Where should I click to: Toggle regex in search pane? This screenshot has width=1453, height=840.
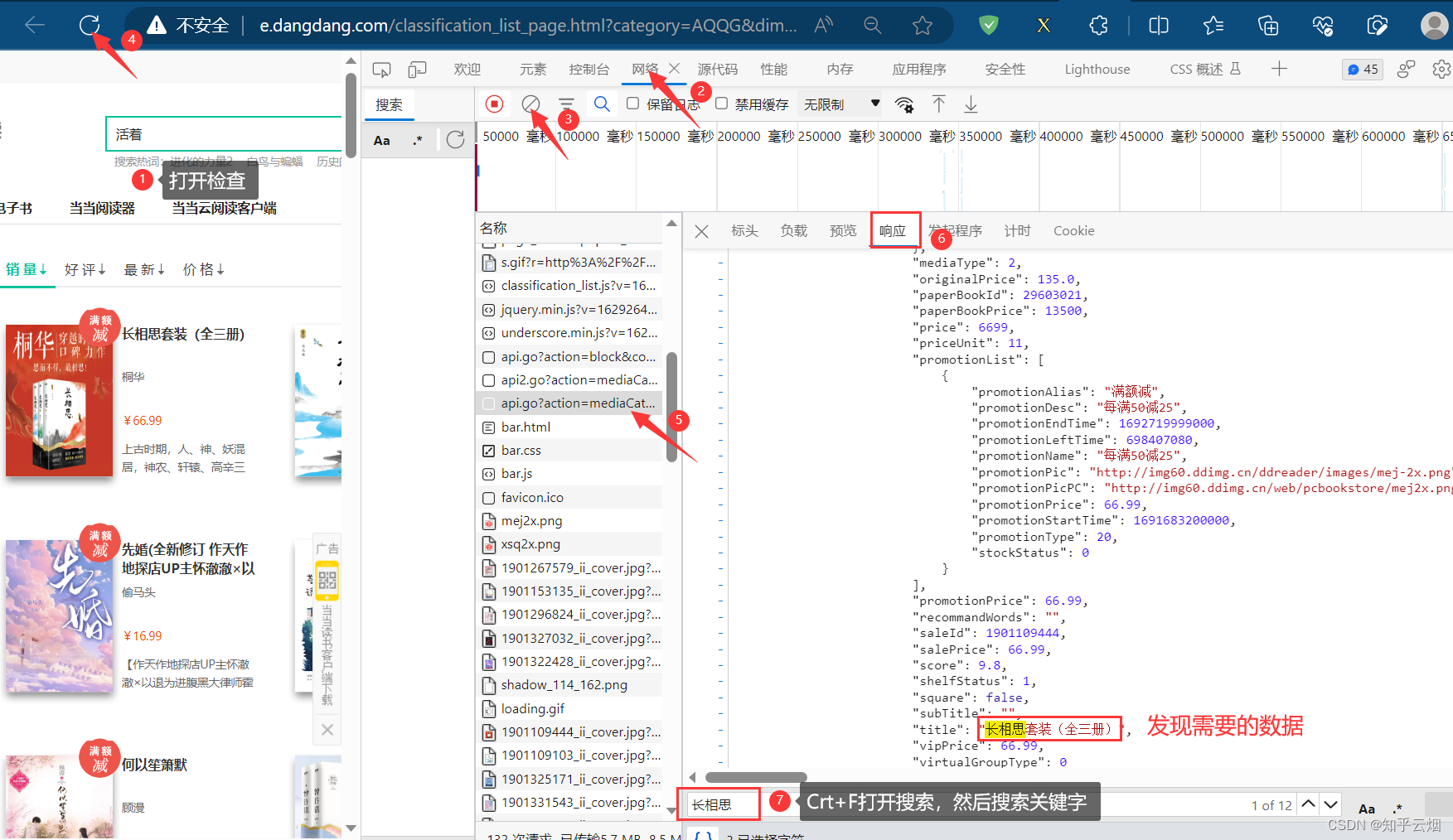point(418,140)
